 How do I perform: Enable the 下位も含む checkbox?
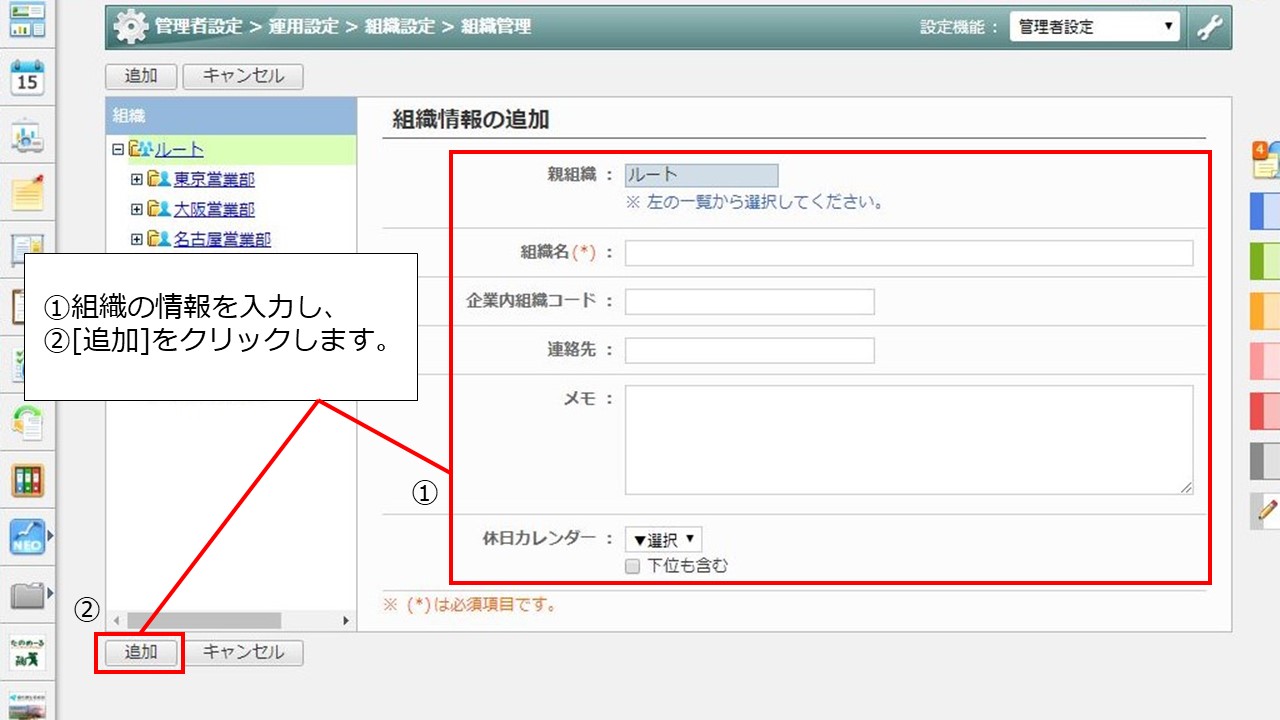coord(632,566)
